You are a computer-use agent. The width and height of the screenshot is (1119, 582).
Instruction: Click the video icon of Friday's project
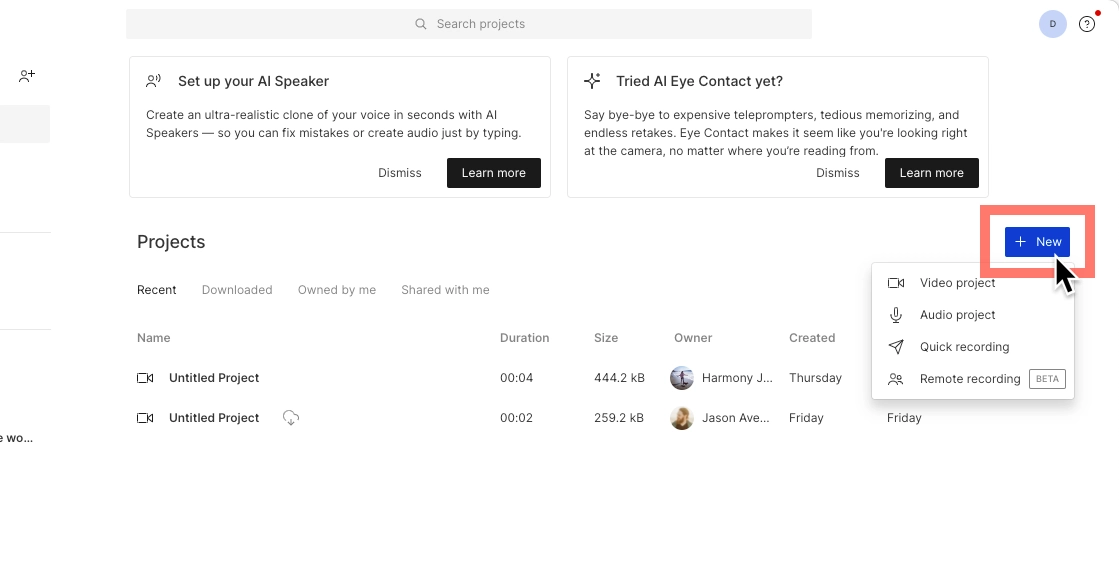(145, 418)
